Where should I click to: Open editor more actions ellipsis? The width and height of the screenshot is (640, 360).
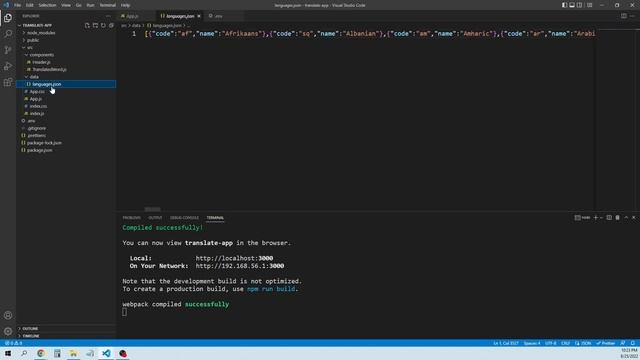[632, 16]
